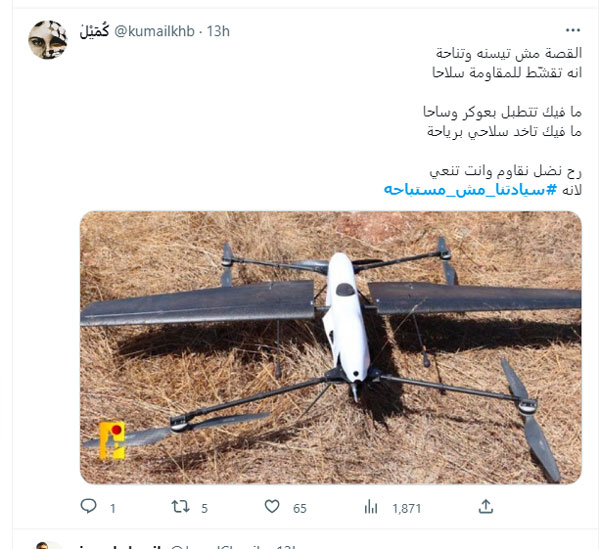Click the retweet count number 5
This screenshot has width=600, height=549.
204,508
